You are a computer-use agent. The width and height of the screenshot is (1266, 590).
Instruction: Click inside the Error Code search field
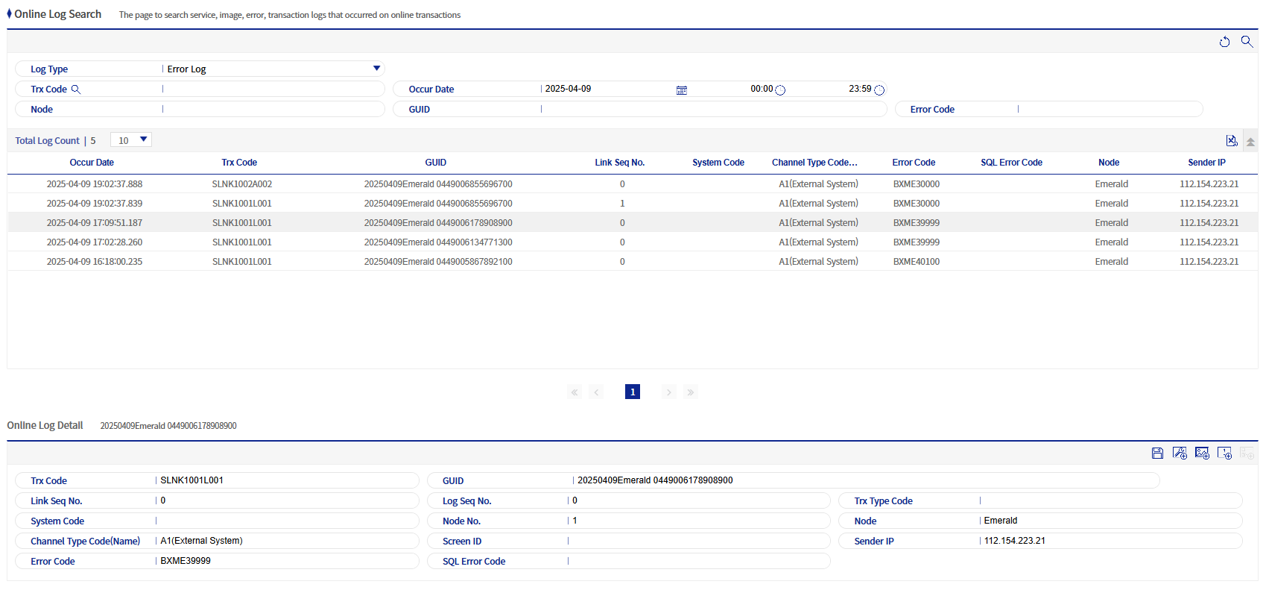pyautogui.click(x=1100, y=108)
